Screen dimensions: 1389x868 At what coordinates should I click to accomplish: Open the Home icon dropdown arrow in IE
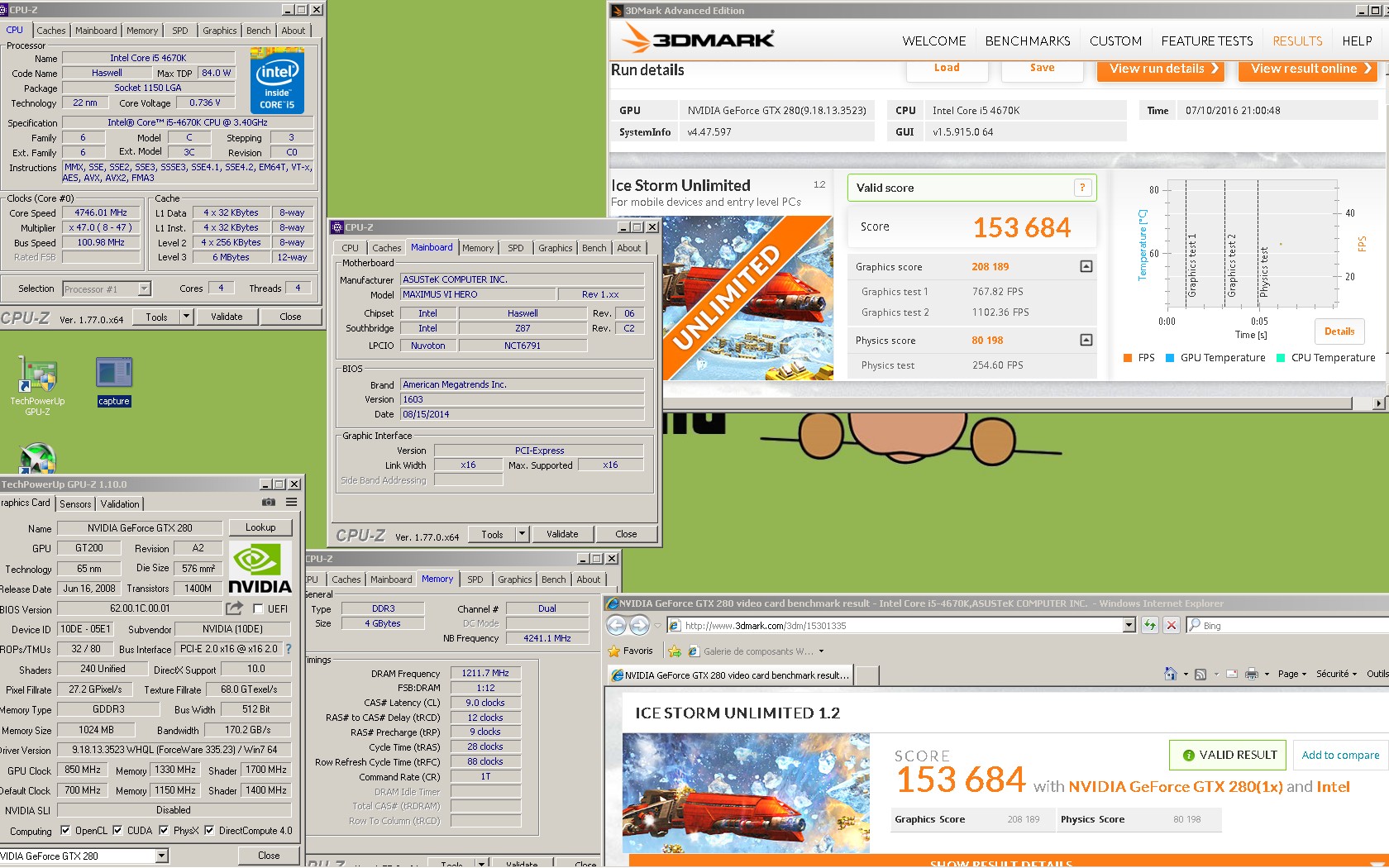click(x=1186, y=674)
